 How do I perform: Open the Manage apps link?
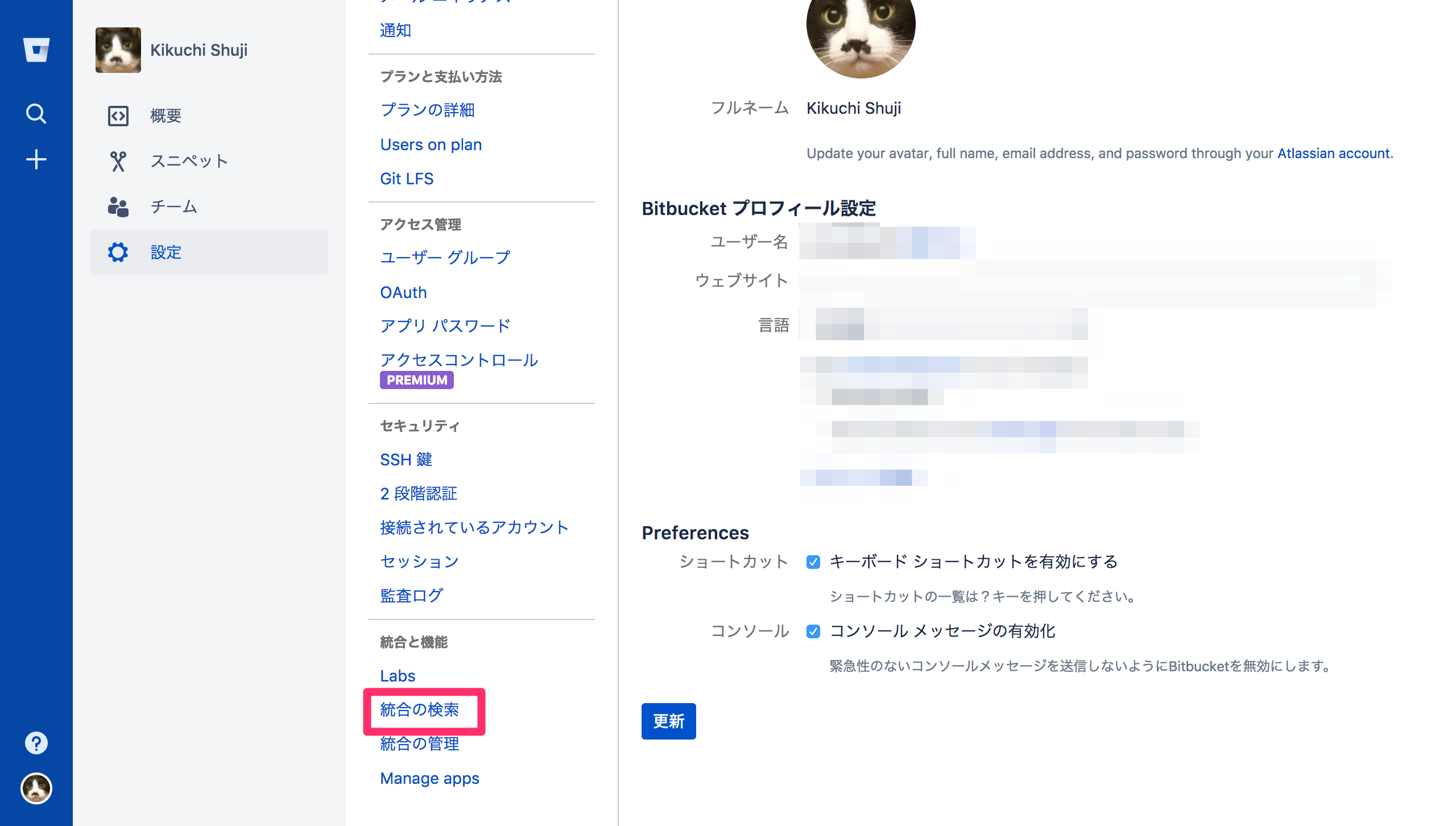pyautogui.click(x=429, y=778)
